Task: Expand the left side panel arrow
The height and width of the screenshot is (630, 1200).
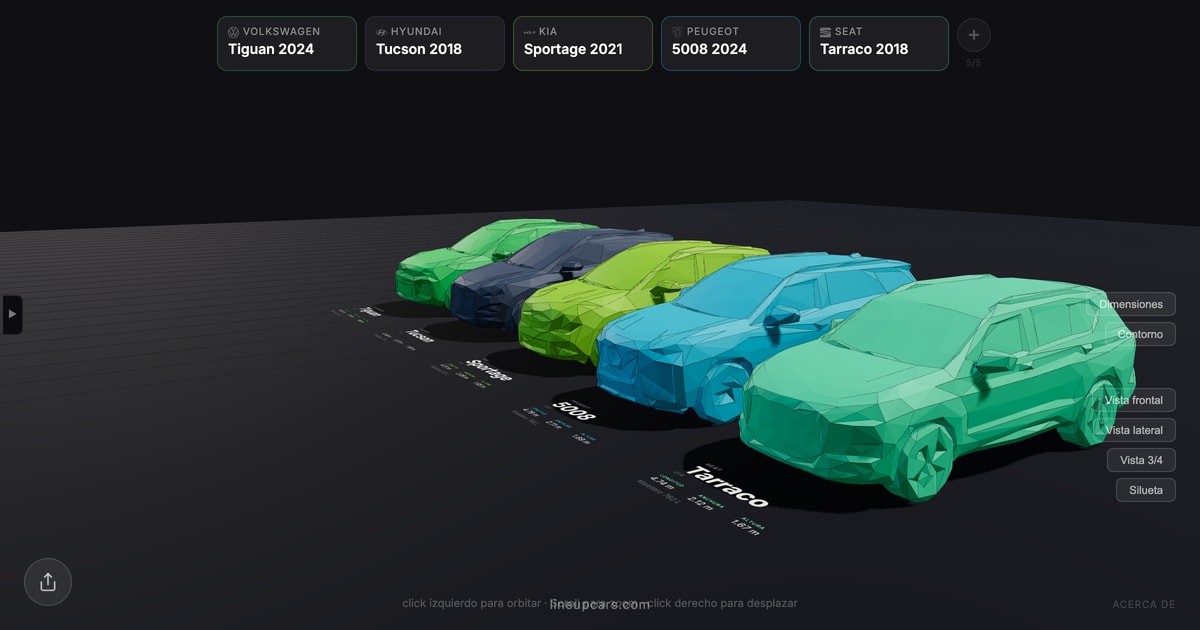Action: [x=12, y=314]
